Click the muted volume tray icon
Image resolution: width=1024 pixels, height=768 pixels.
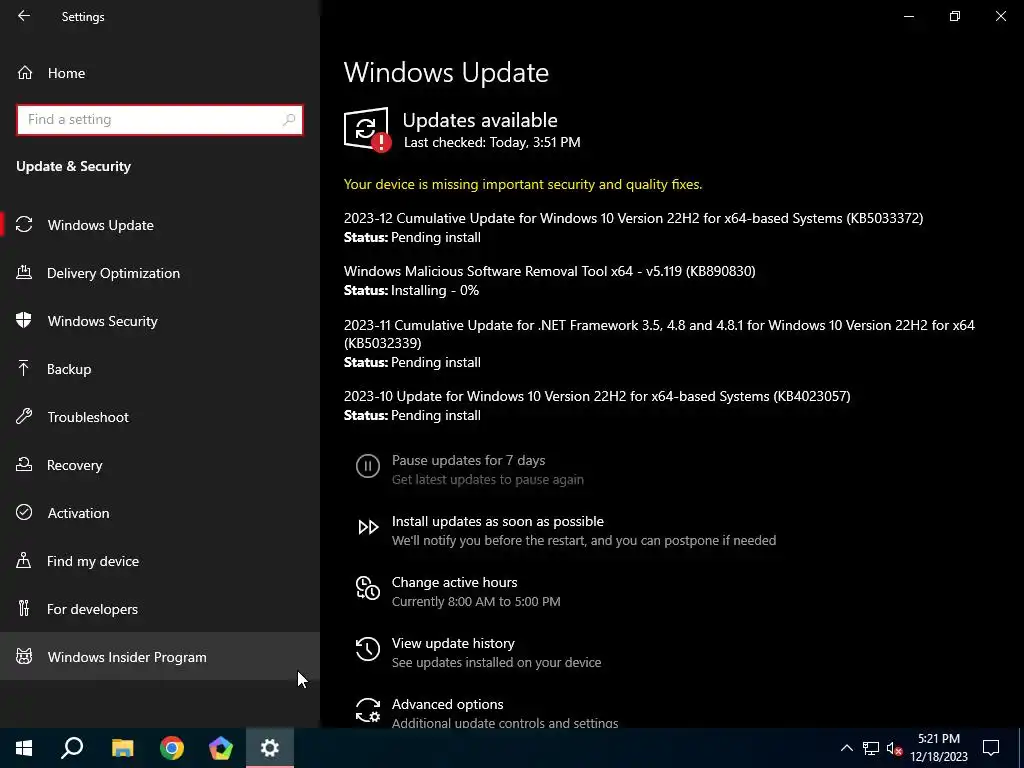pyautogui.click(x=894, y=748)
